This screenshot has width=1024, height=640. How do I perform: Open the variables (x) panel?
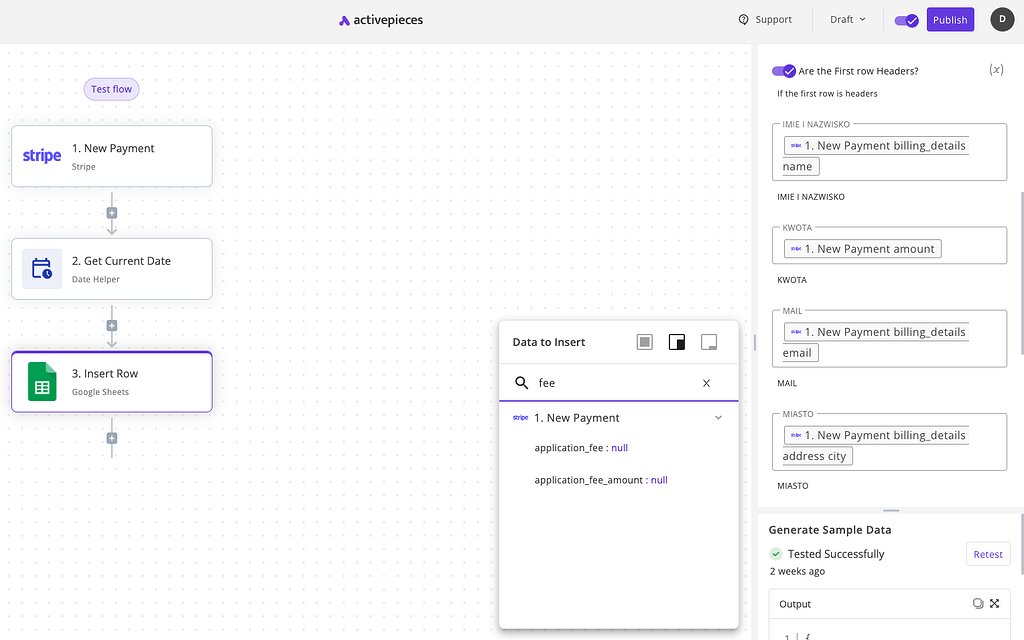coord(996,69)
